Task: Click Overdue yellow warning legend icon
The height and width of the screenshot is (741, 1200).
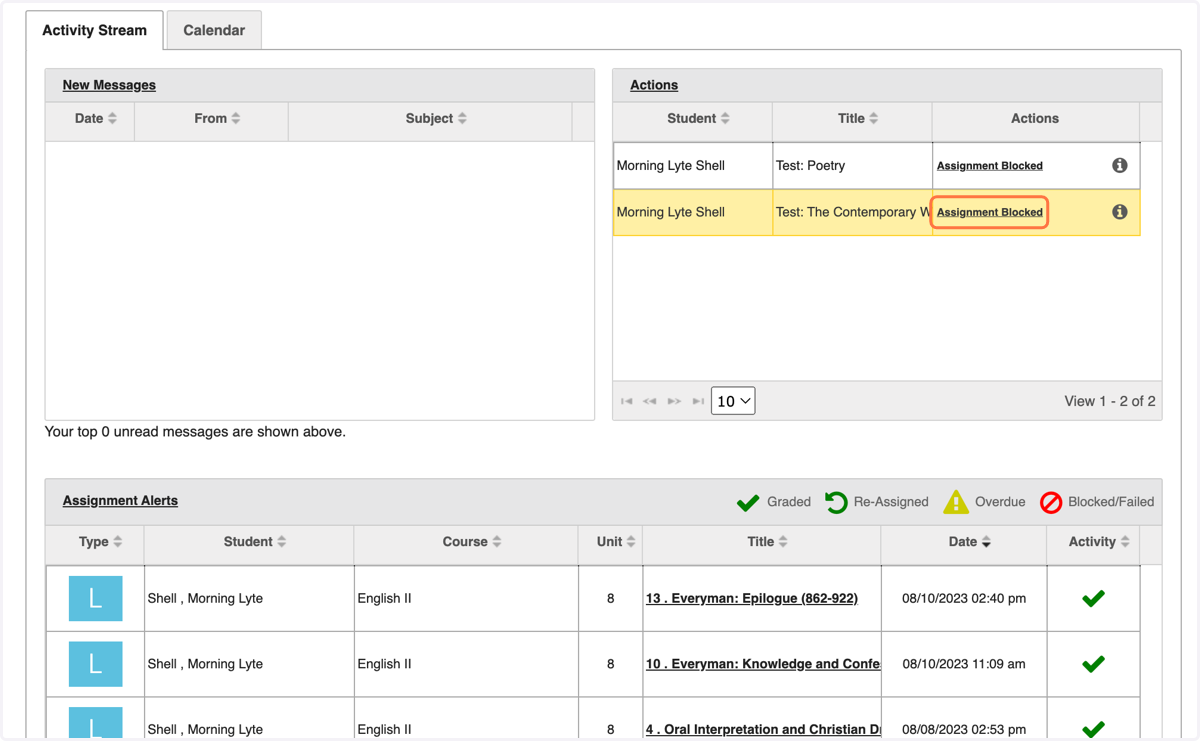Action: point(956,502)
